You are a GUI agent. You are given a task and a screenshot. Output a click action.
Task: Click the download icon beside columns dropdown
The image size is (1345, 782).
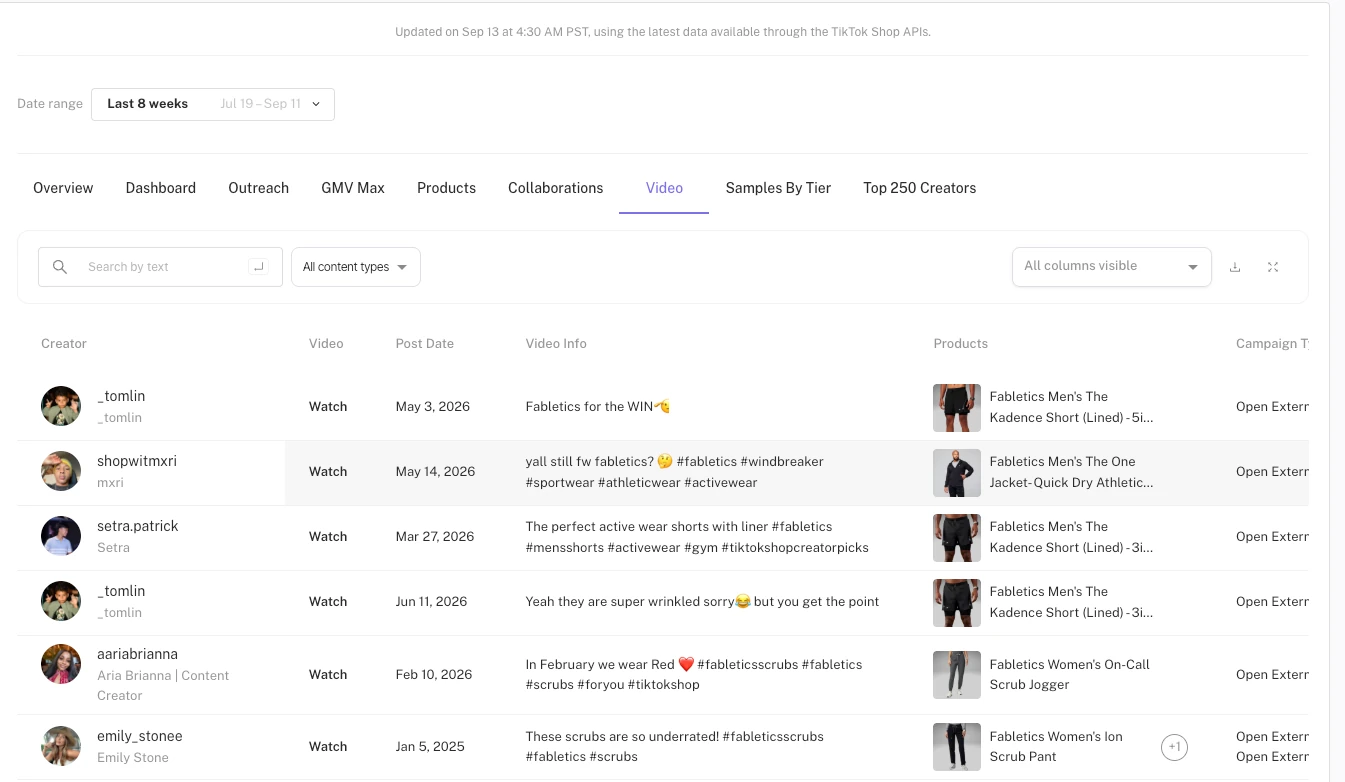[1235, 267]
